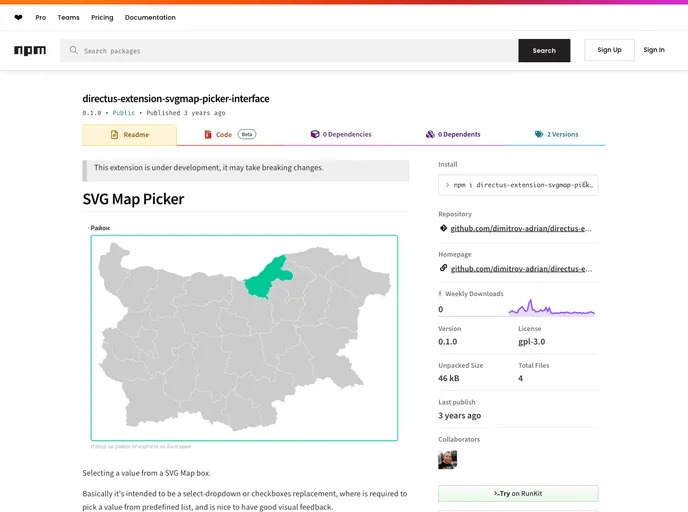Image resolution: width=688 pixels, height=512 pixels.
Task: Click the Total Files value 4
Action: [520, 378]
